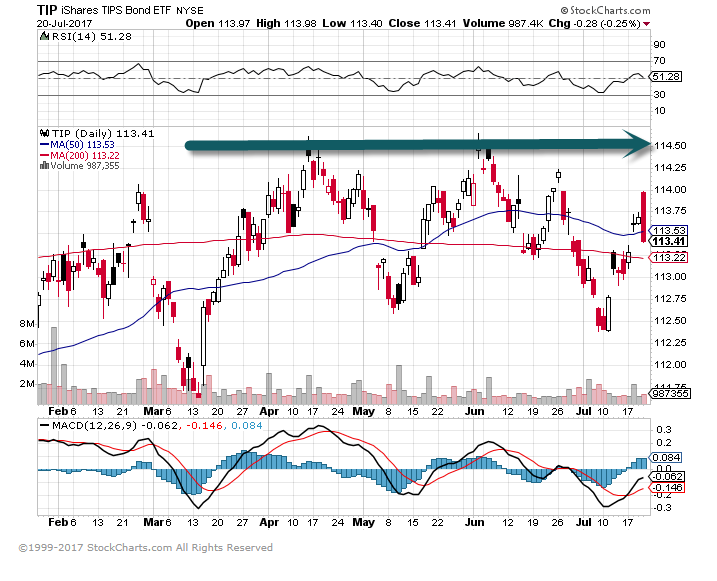The width and height of the screenshot is (717, 581).
Task: Click the May label on the price chart date axis
Action: [364, 411]
